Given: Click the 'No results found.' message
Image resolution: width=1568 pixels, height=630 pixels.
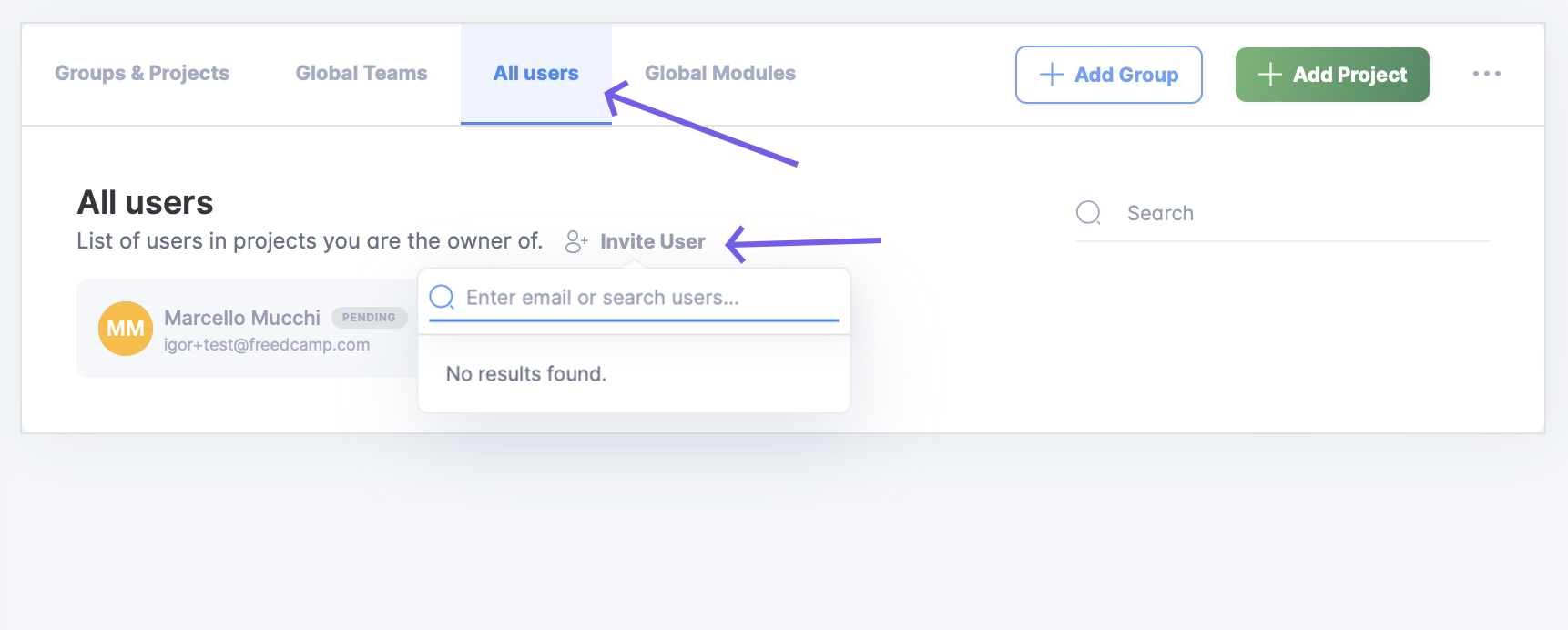Looking at the screenshot, I should point(526,374).
